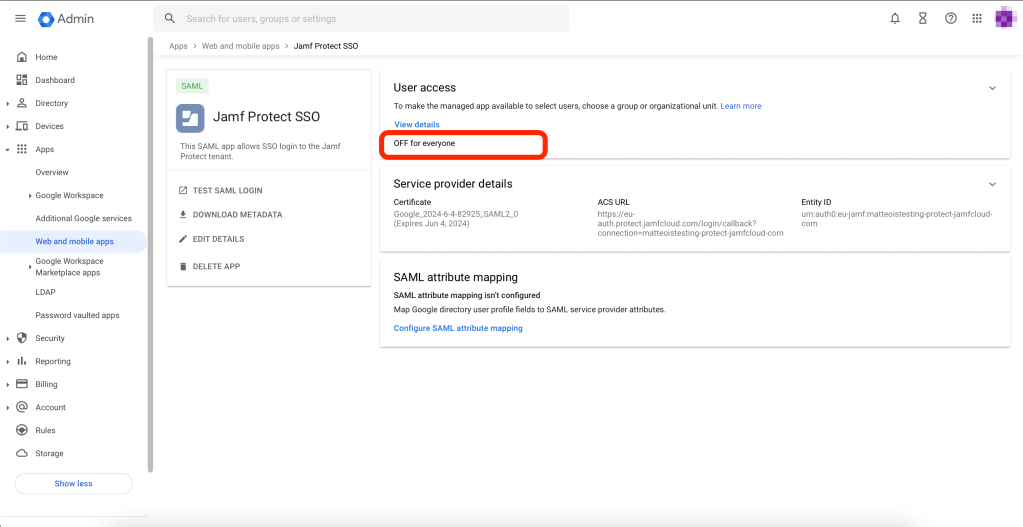Click the View details link

[416, 124]
